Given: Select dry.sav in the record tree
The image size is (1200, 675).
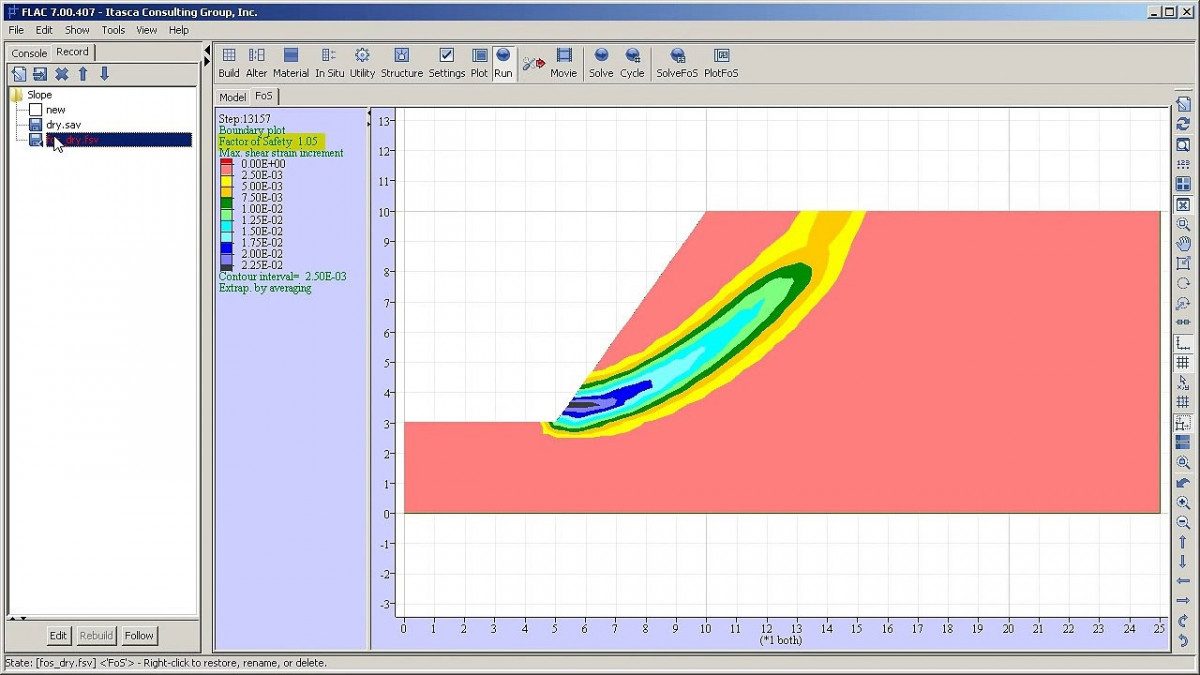Looking at the screenshot, I should (x=63, y=125).
